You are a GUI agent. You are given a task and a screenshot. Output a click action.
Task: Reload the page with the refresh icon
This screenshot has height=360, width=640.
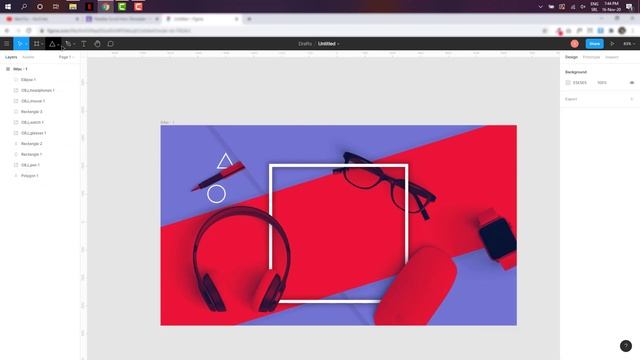pyautogui.click(x=29, y=31)
